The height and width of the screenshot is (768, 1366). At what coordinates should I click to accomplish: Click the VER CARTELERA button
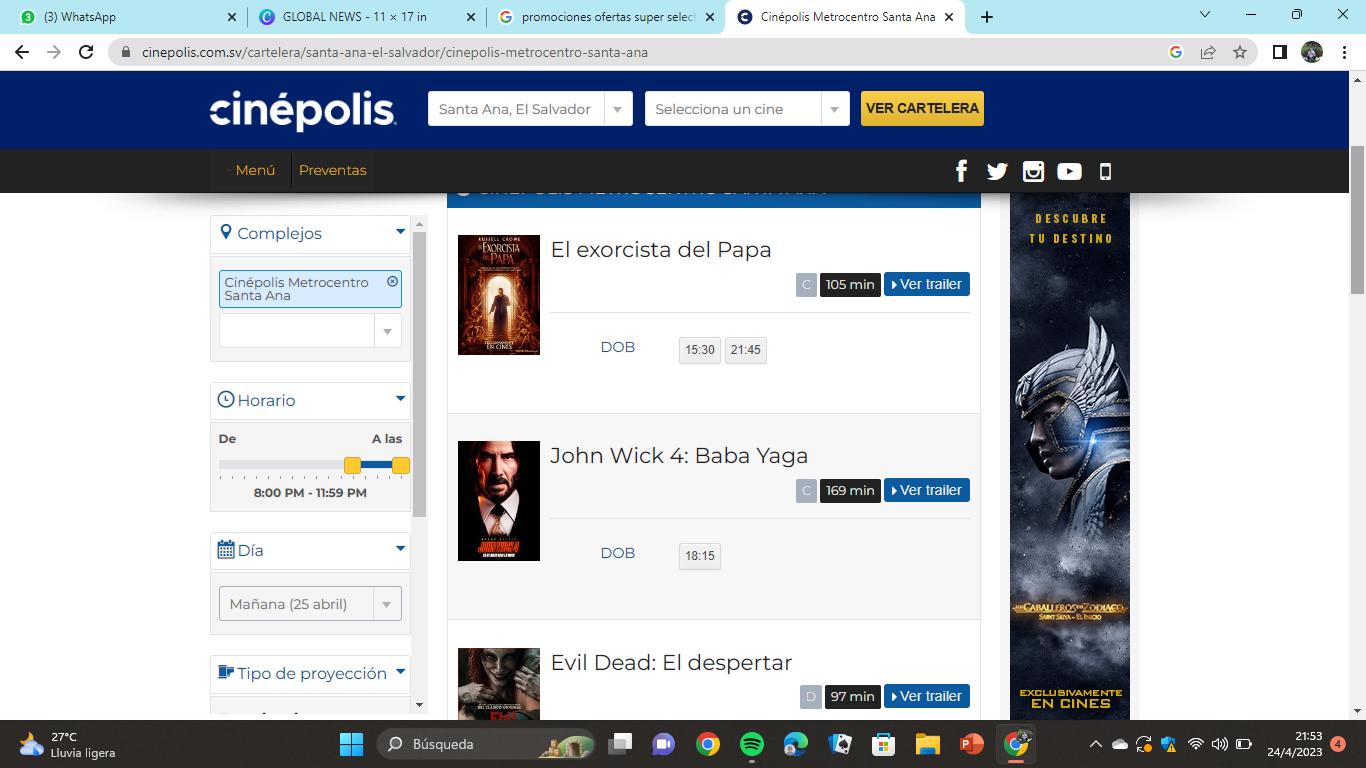click(922, 108)
